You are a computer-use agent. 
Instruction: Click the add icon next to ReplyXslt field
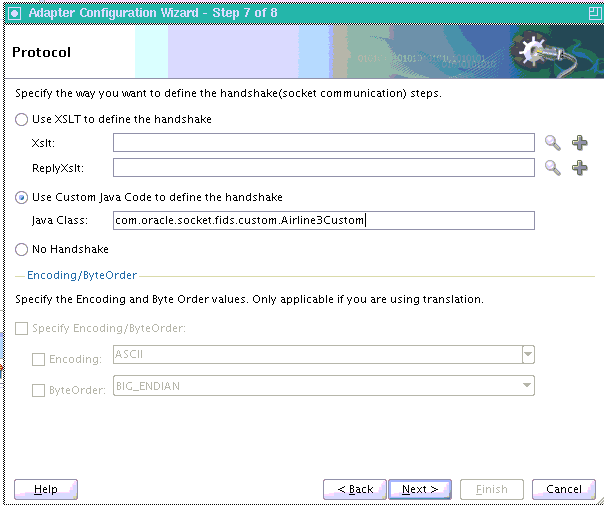tap(580, 168)
